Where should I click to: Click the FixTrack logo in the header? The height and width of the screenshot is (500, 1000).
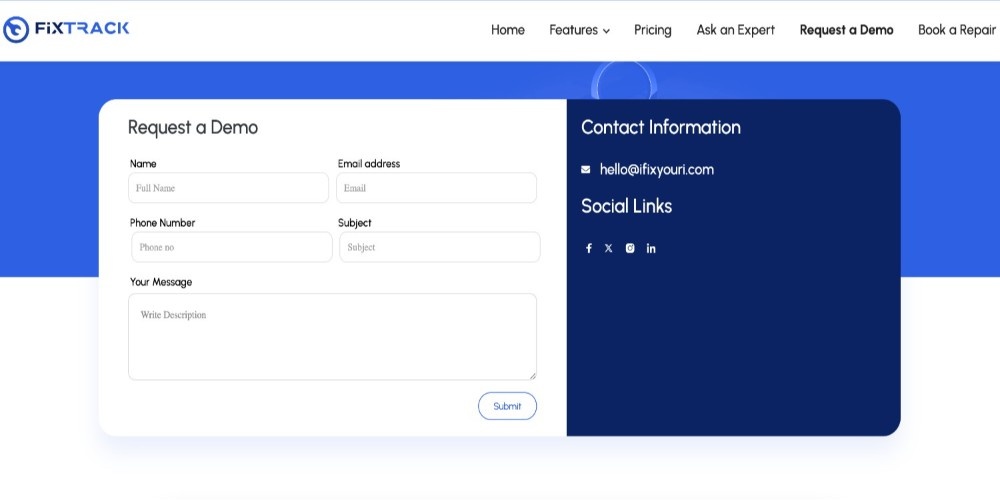coord(66,29)
